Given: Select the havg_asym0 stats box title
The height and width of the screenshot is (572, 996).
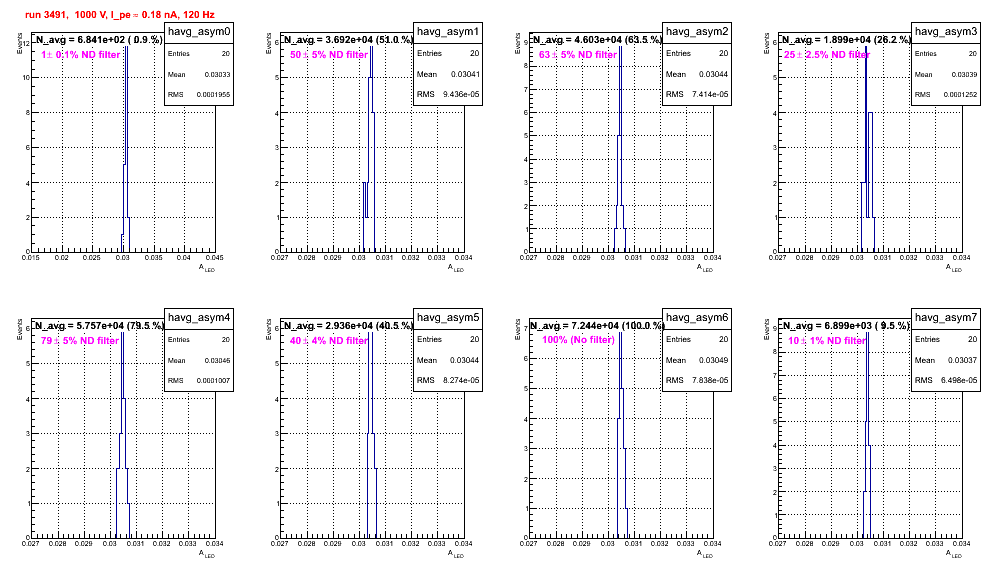Looking at the screenshot, I should click(x=199, y=32).
